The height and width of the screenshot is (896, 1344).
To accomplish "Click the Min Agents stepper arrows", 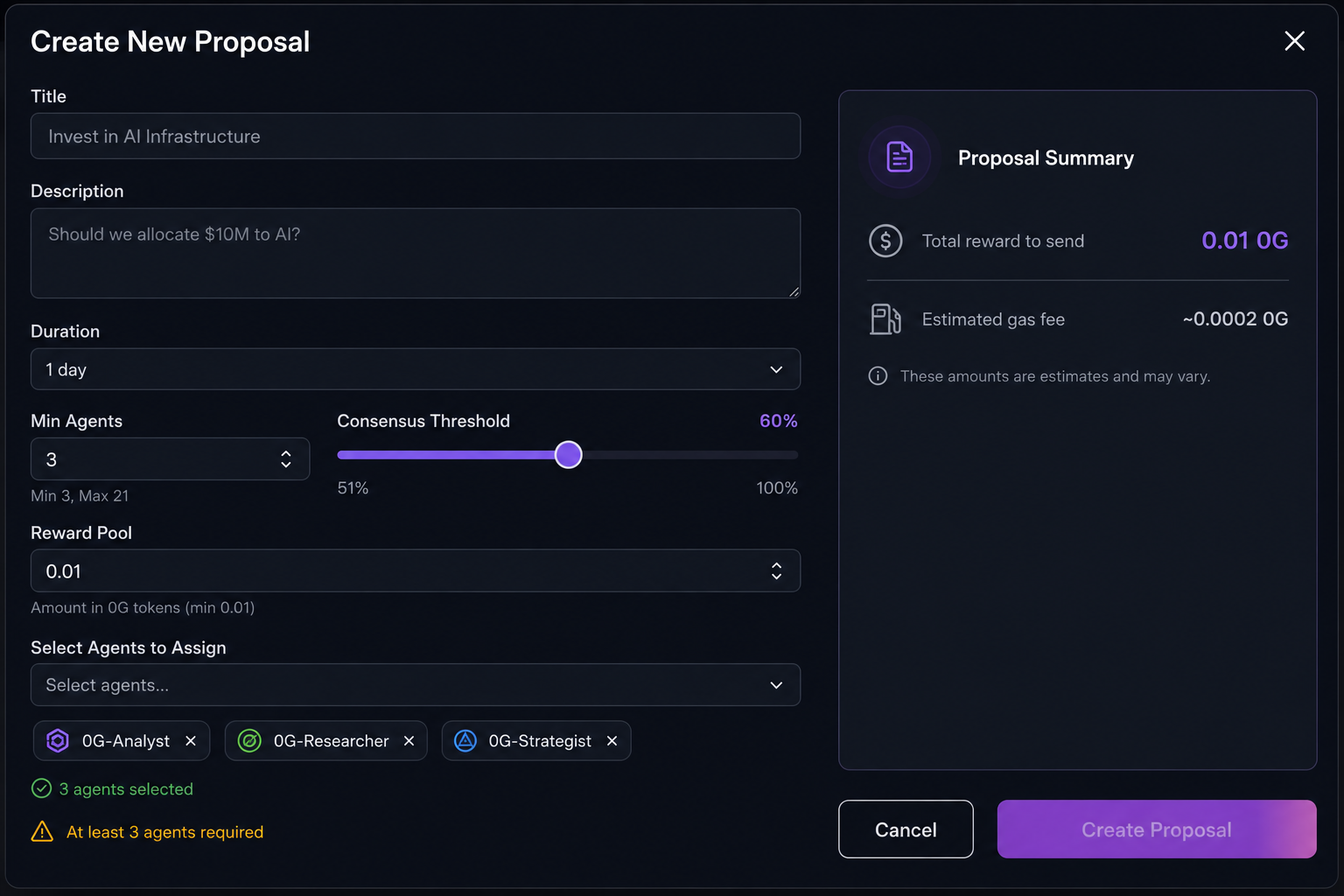I will tap(286, 459).
